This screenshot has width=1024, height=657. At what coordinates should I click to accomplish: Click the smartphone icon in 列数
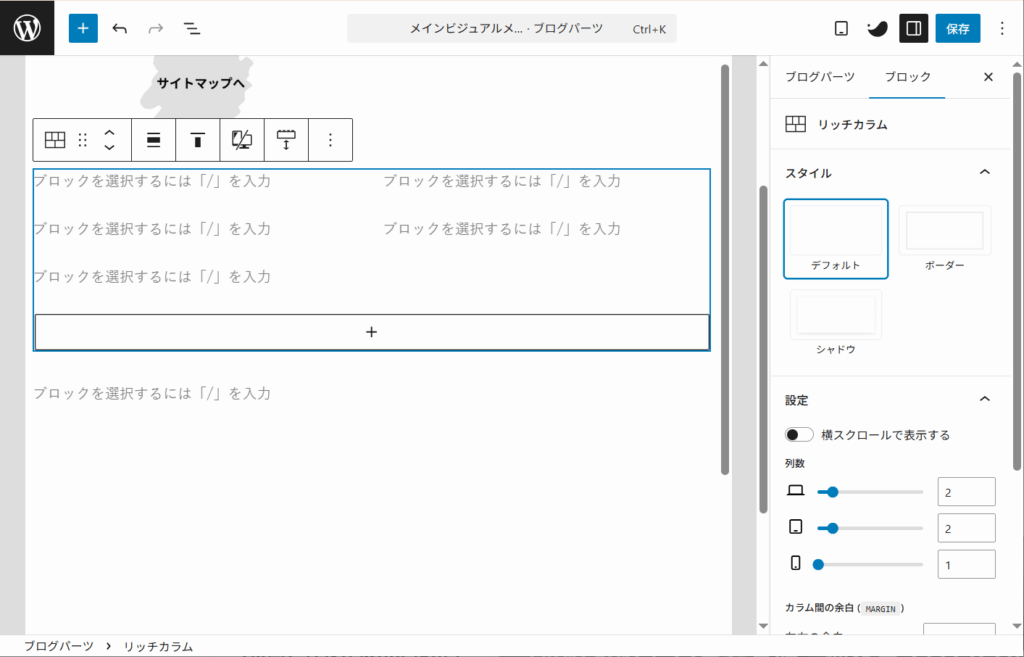795,562
